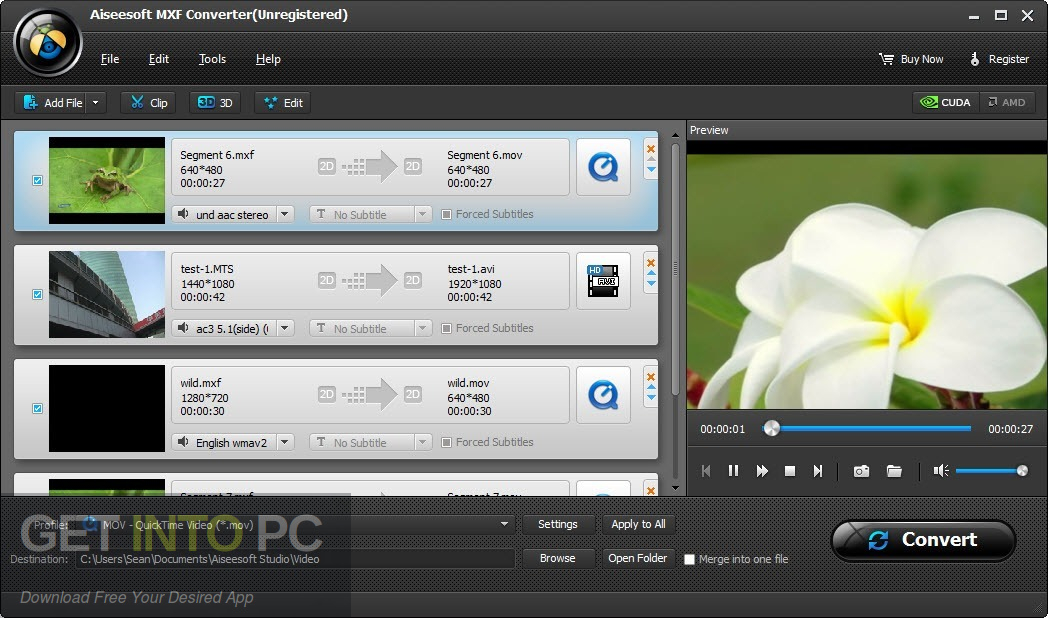Toggle AMD acceleration

(x=1007, y=102)
